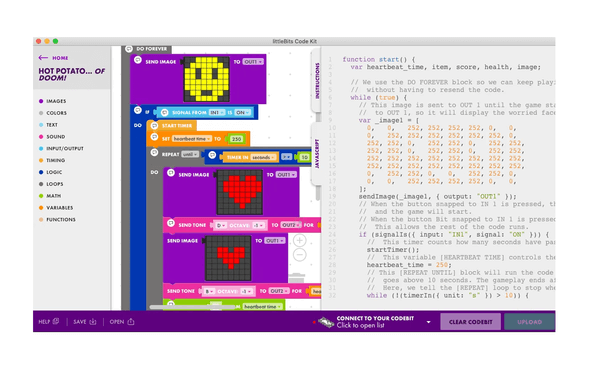Click OPEN in the bottom bar
590x369 pixels.
tap(117, 322)
